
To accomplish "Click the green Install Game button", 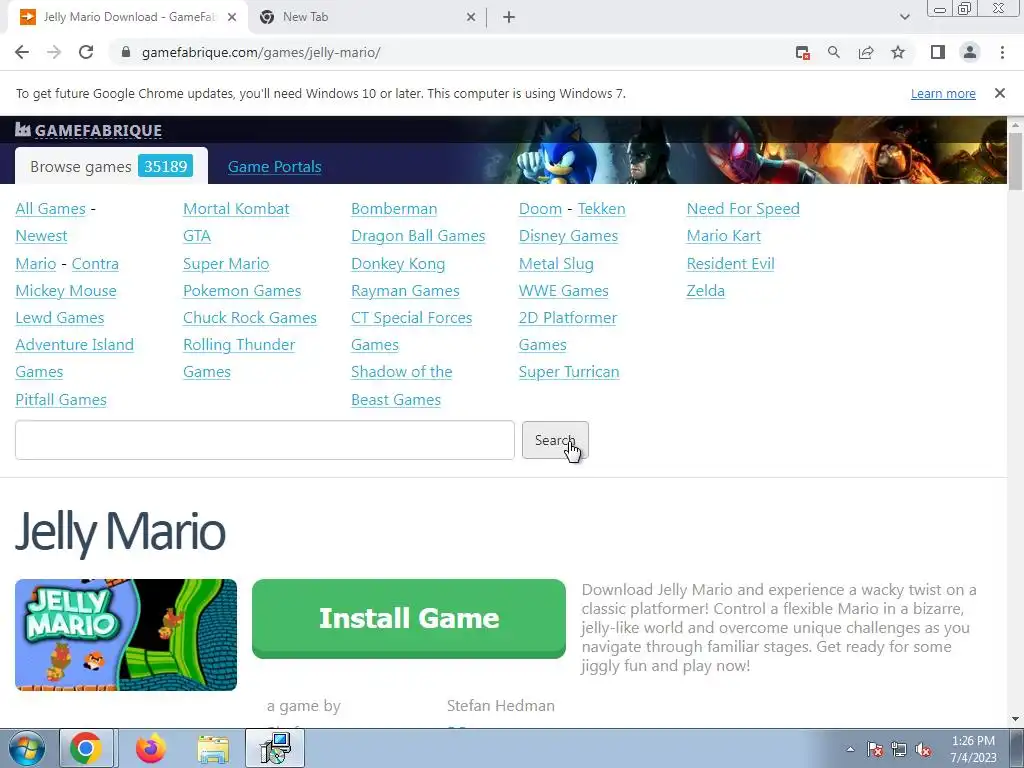I will pos(409,618).
